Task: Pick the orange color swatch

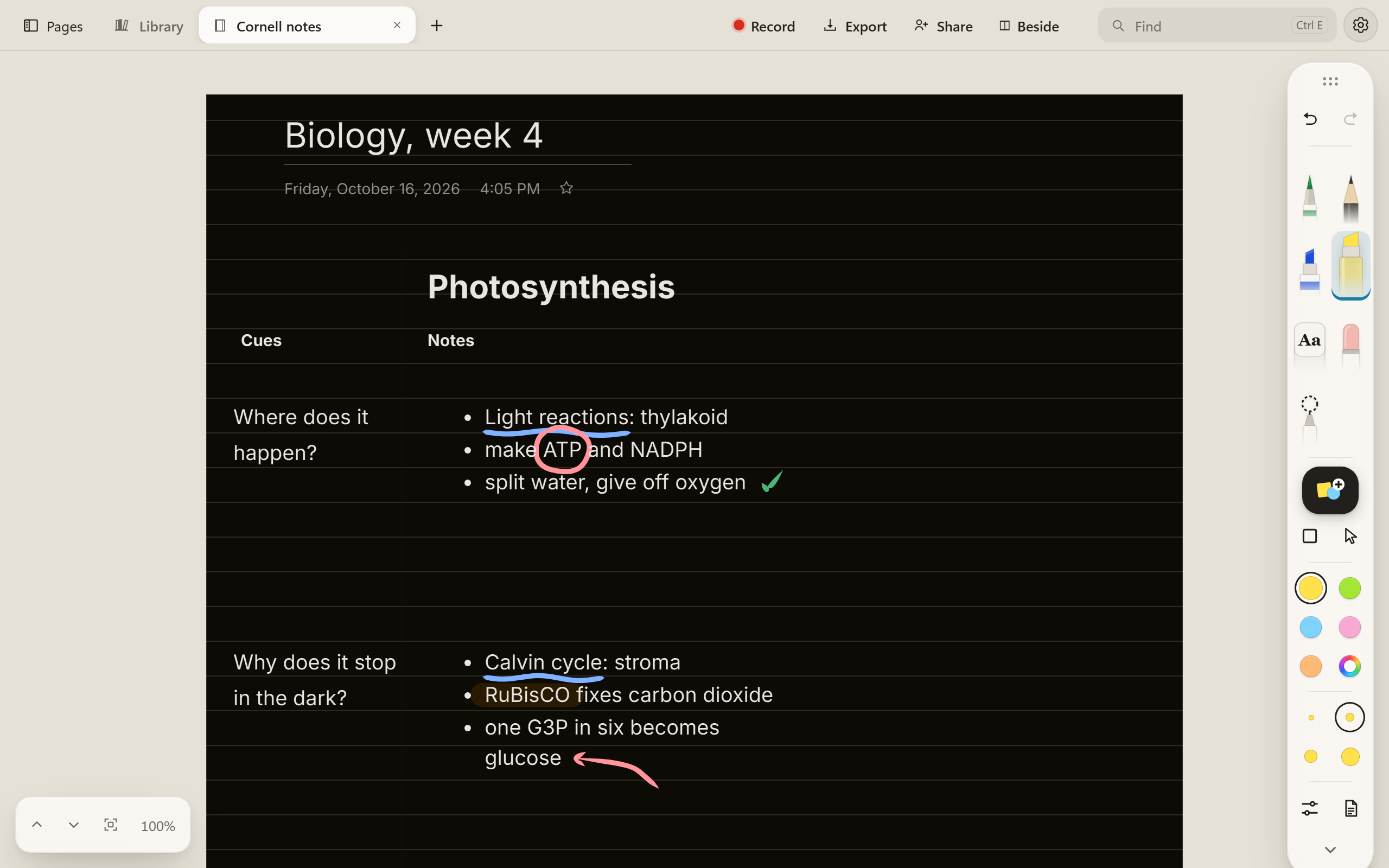Action: 1310,666
